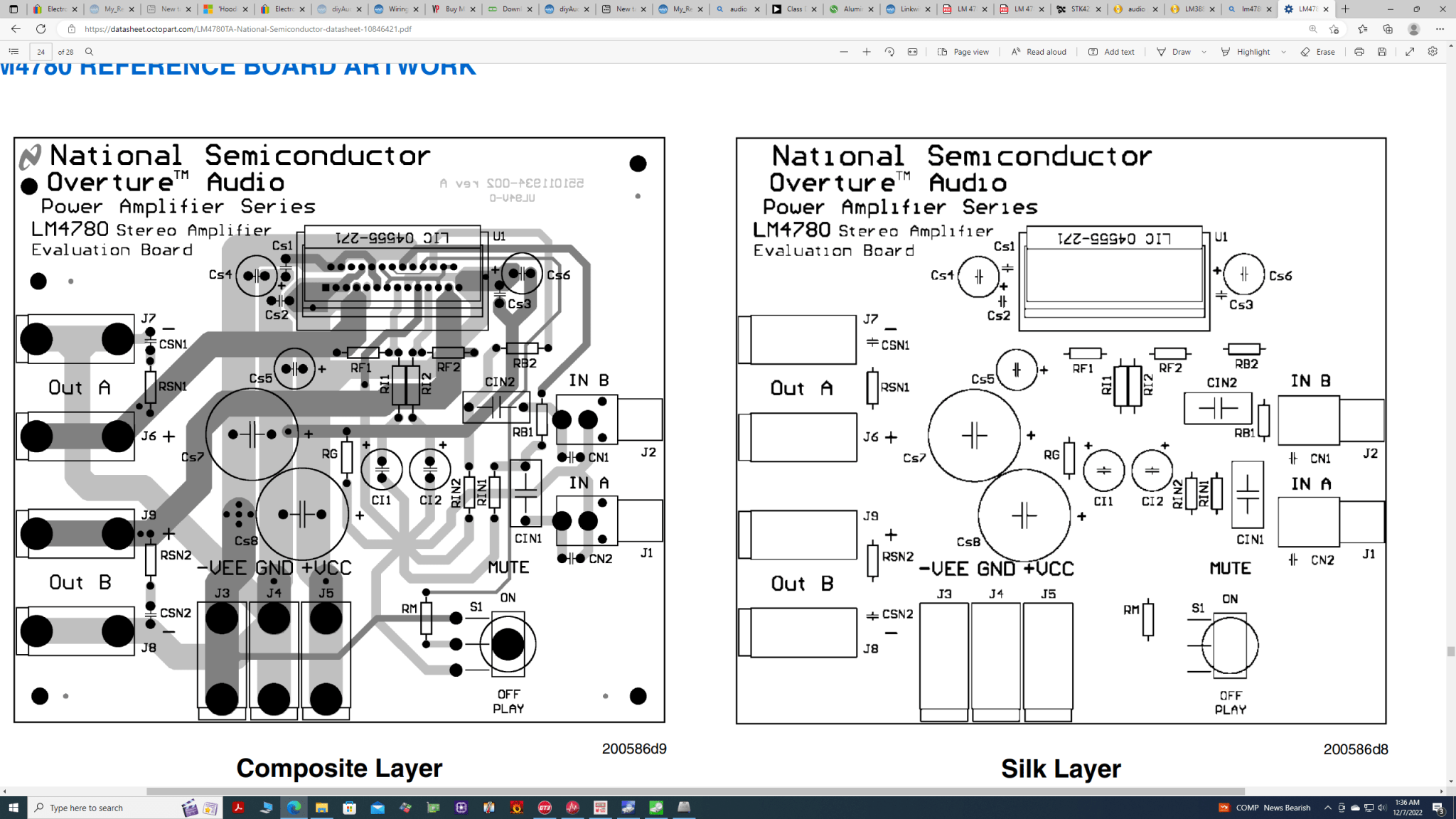Switch to the Class D tab
Image resolution: width=1456 pixels, height=819 pixels.
click(793, 9)
